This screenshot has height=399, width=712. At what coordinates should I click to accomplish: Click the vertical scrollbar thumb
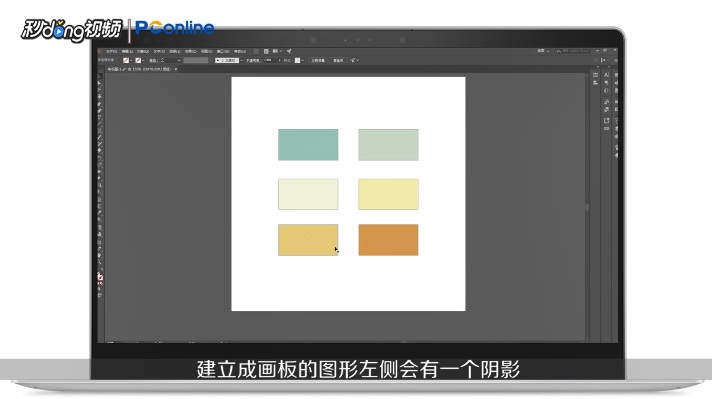(x=587, y=207)
